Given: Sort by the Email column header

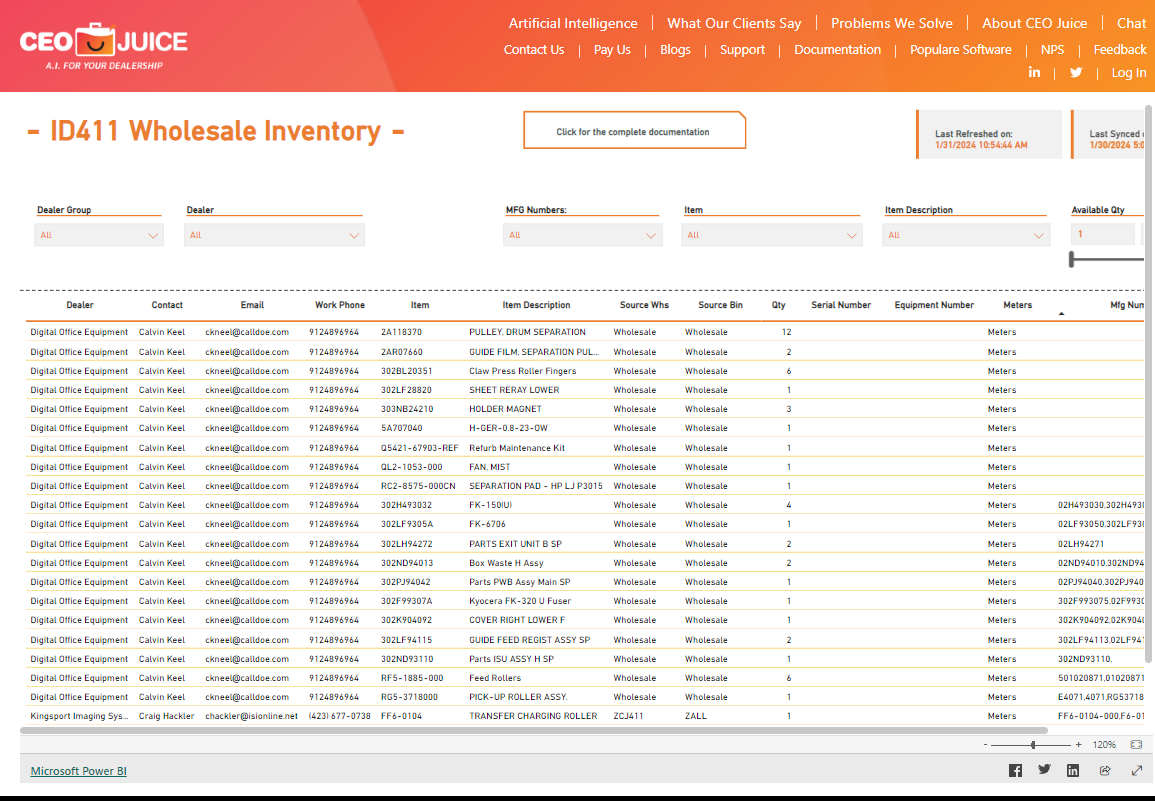Looking at the screenshot, I should 252,305.
